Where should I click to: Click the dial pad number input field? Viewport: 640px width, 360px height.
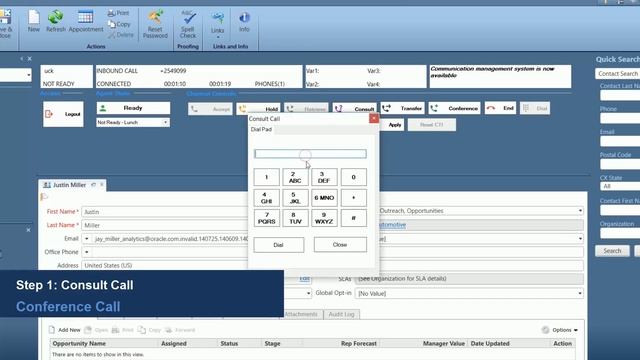click(x=310, y=154)
